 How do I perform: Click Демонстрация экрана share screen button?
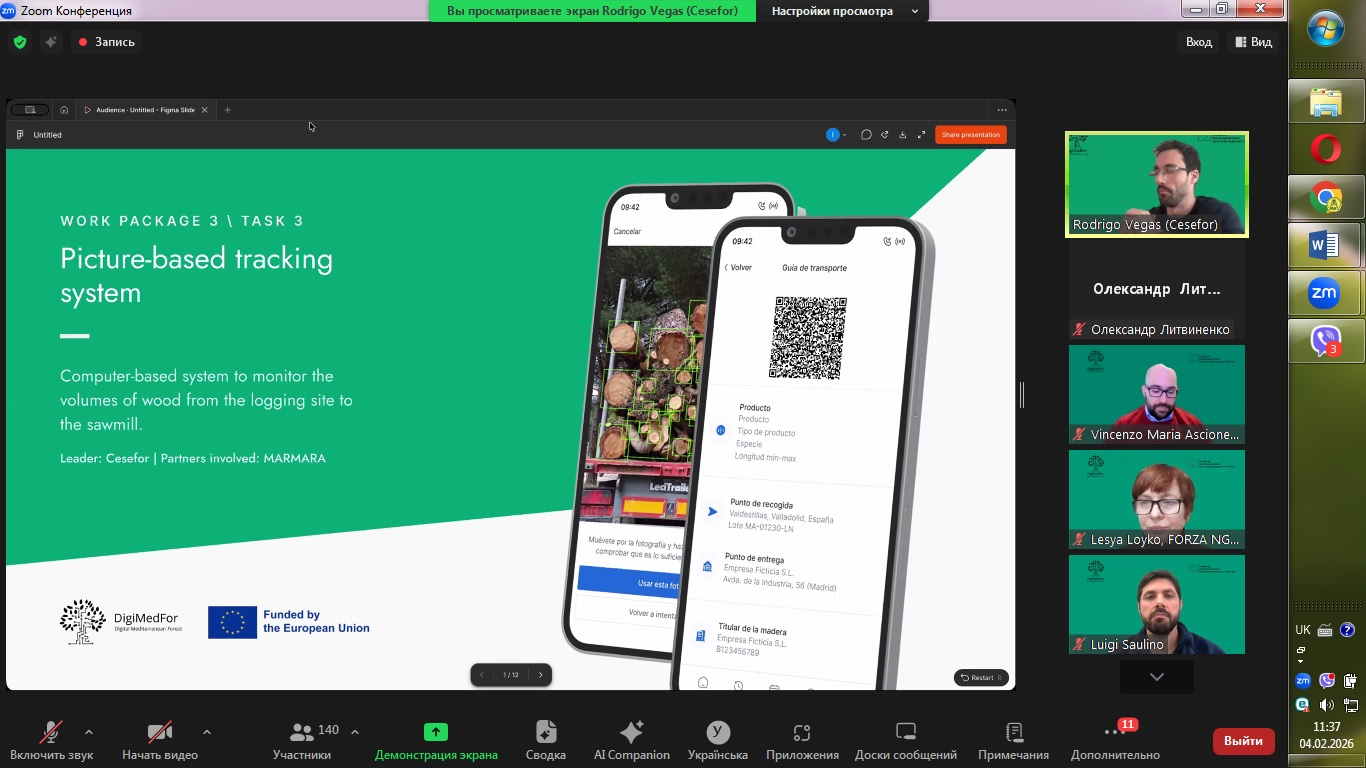[435, 740]
